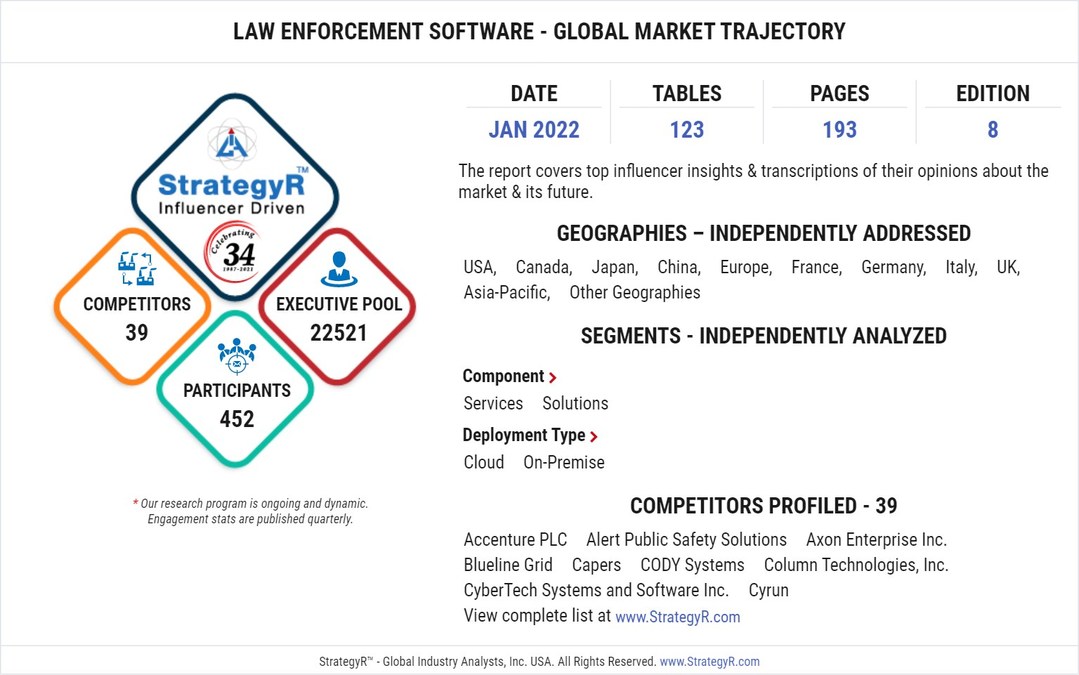Click the Segments Independently Analyzed heading
The width and height of the screenshot is (1079, 675).
(764, 336)
